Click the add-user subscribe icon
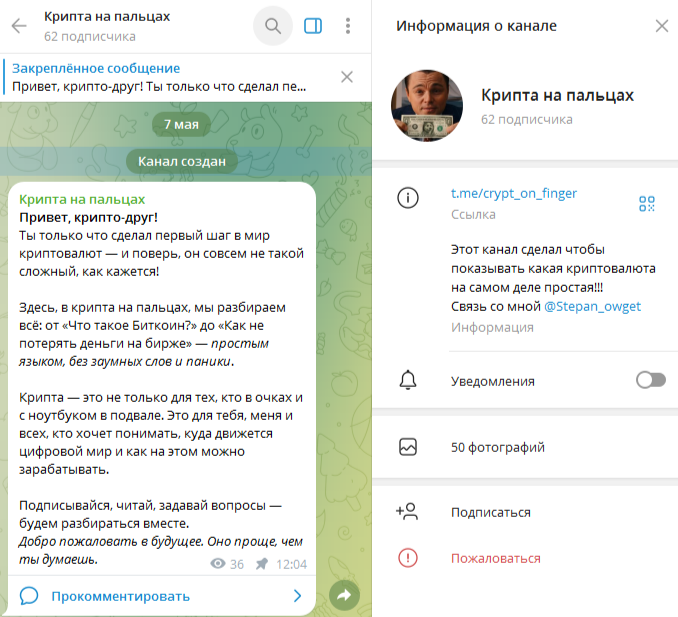 pos(407,512)
